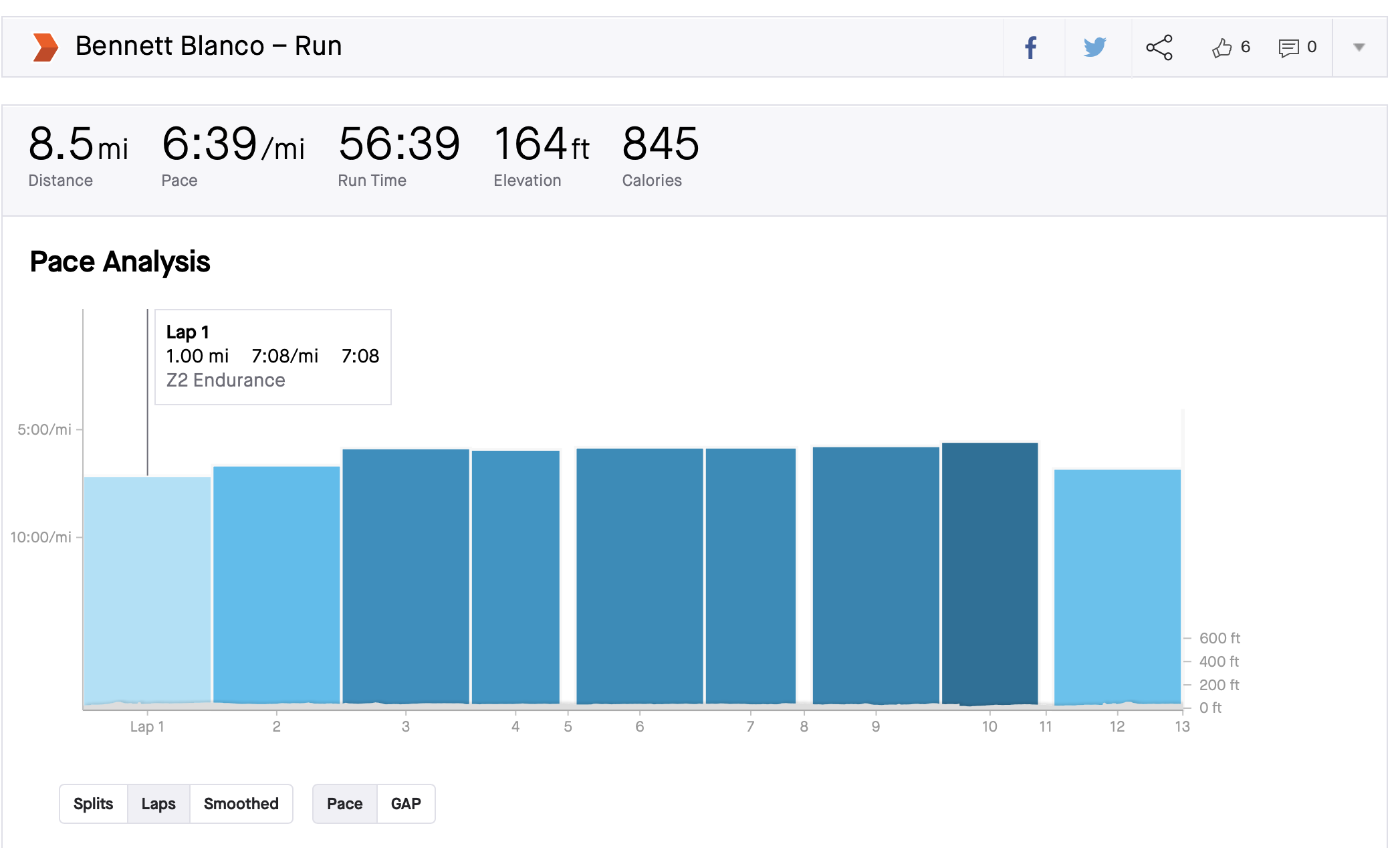Click the Lap 2 bar
The image size is (1400, 848).
276,585
